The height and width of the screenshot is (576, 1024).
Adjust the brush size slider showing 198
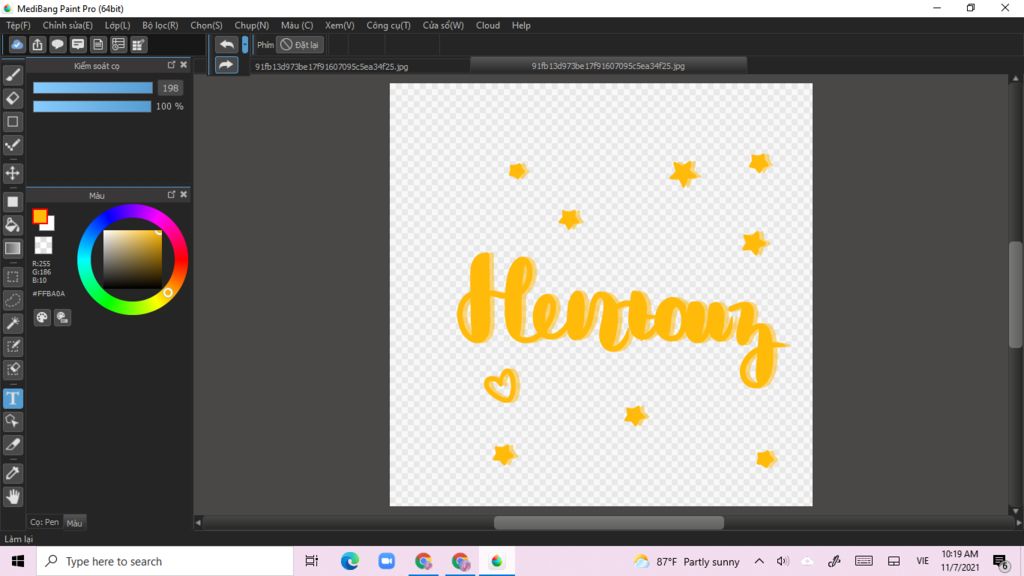point(93,88)
